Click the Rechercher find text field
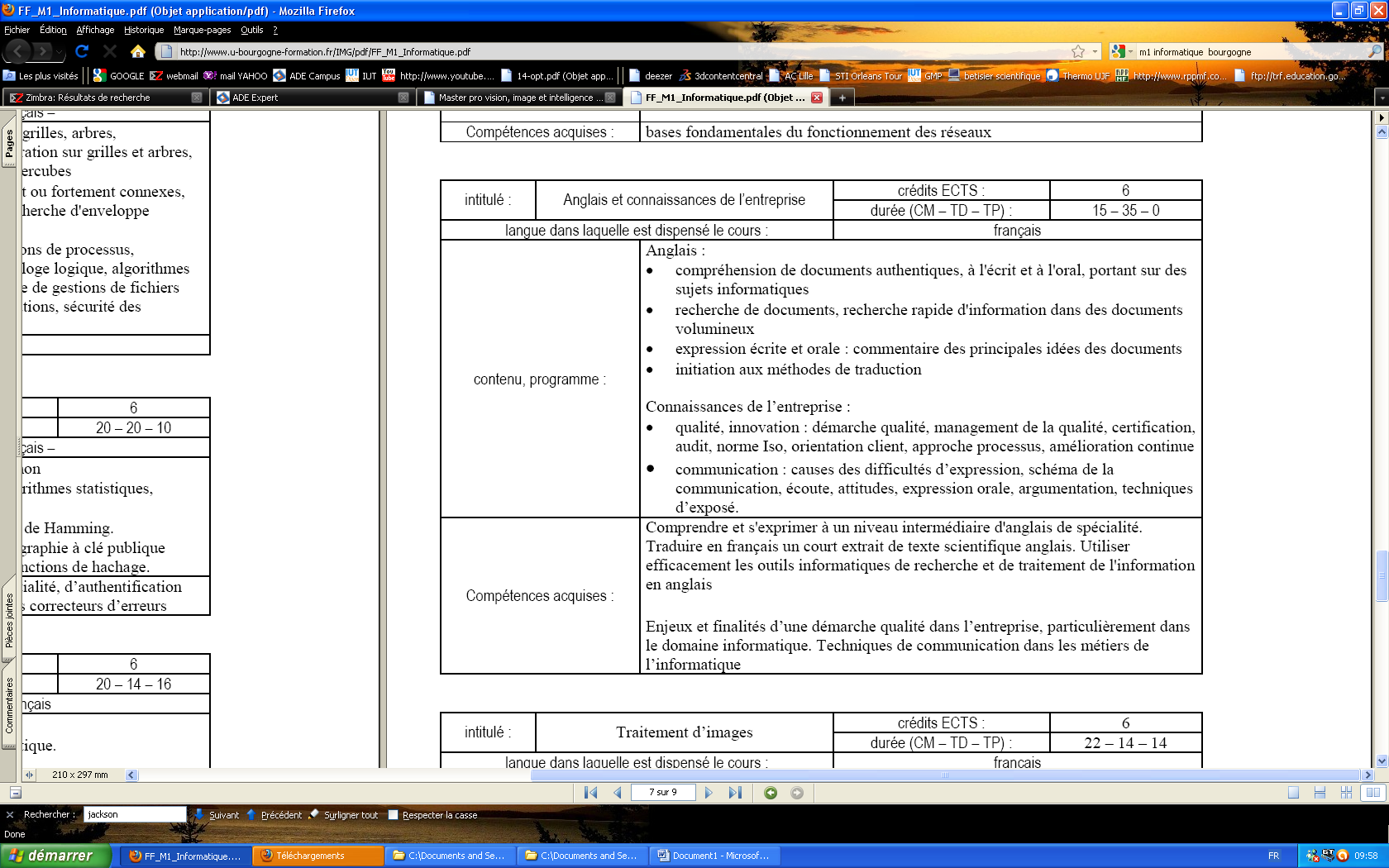Image resolution: width=1389 pixels, height=868 pixels. (135, 814)
